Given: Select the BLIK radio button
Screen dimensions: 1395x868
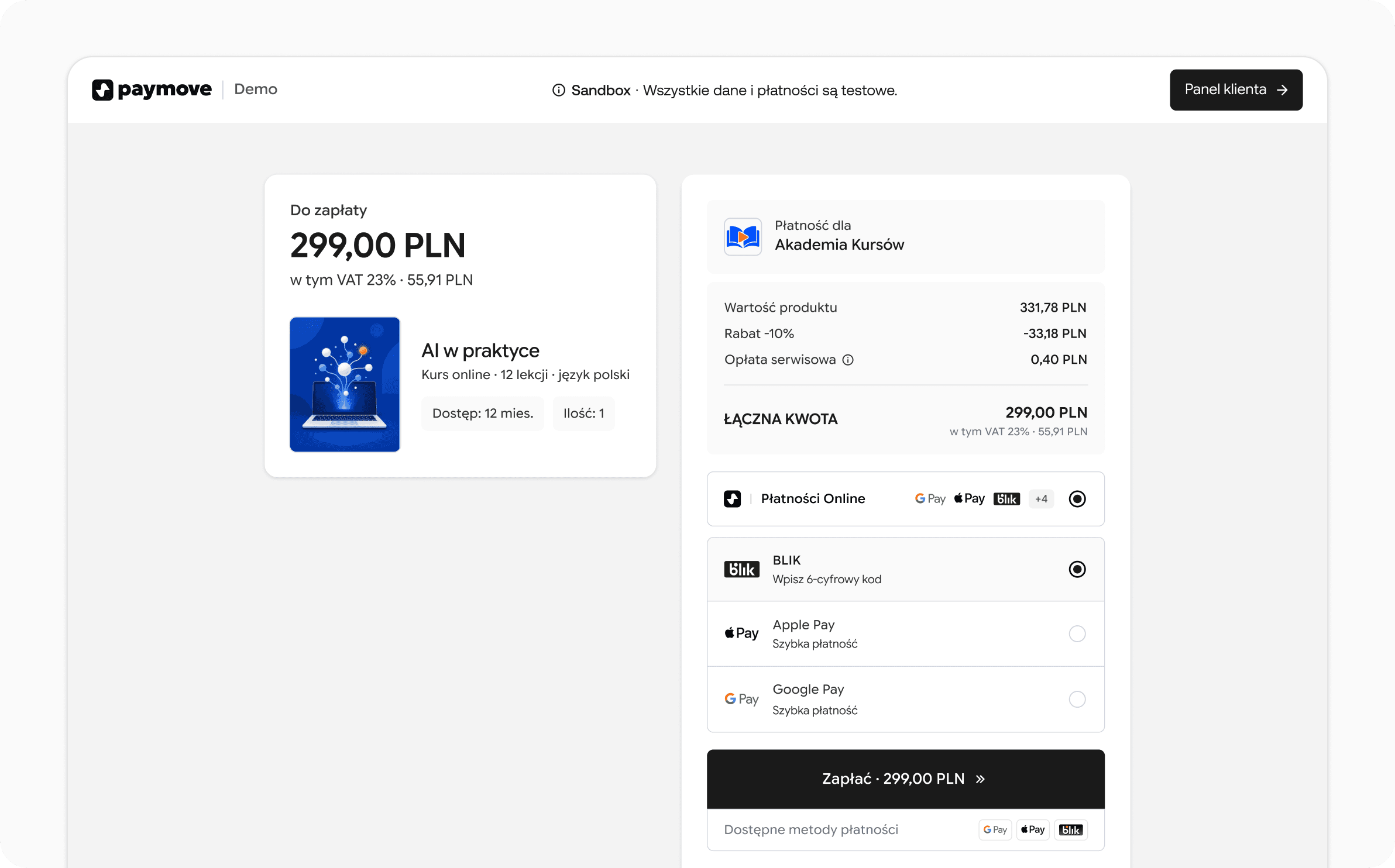Looking at the screenshot, I should (1077, 569).
